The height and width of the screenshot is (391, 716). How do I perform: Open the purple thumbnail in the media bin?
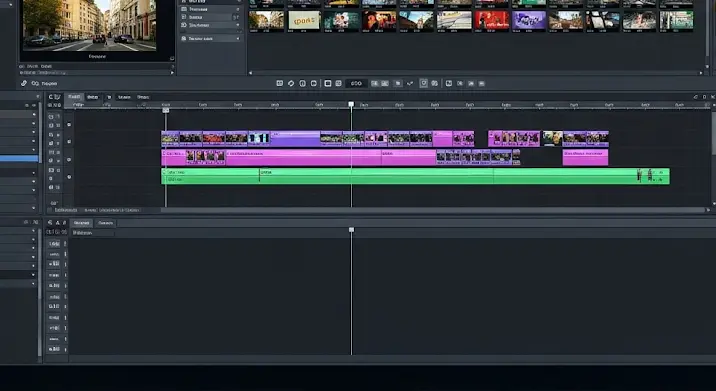pos(529,21)
